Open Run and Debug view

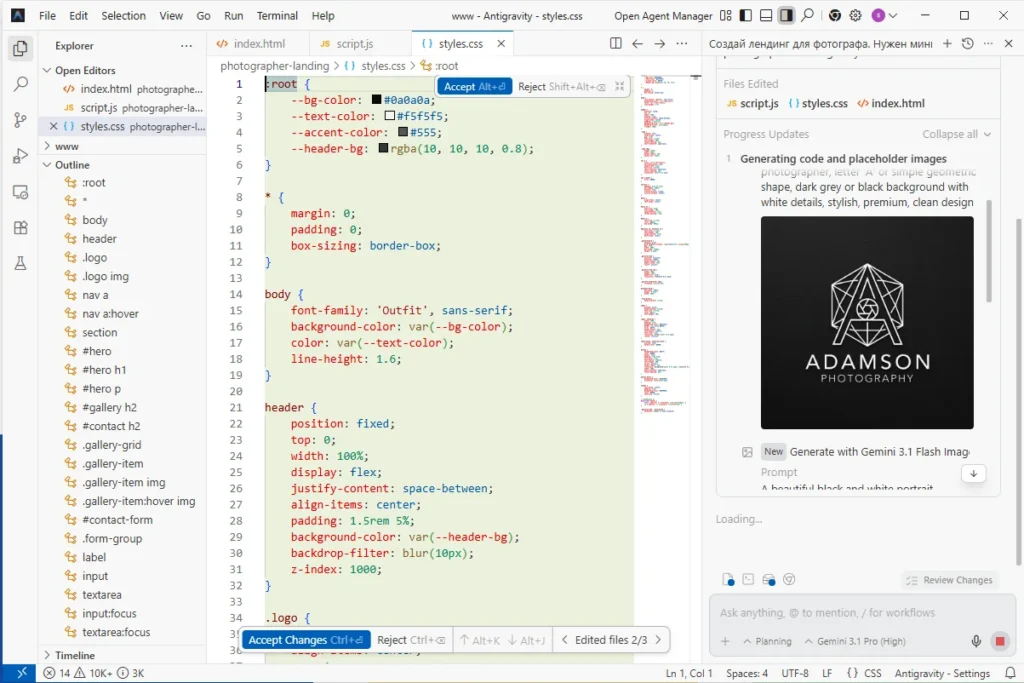[x=20, y=156]
